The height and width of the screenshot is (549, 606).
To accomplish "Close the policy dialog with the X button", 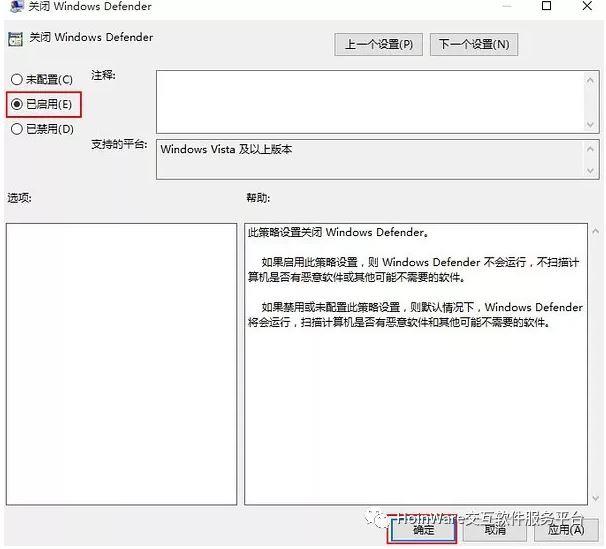I will [x=589, y=7].
